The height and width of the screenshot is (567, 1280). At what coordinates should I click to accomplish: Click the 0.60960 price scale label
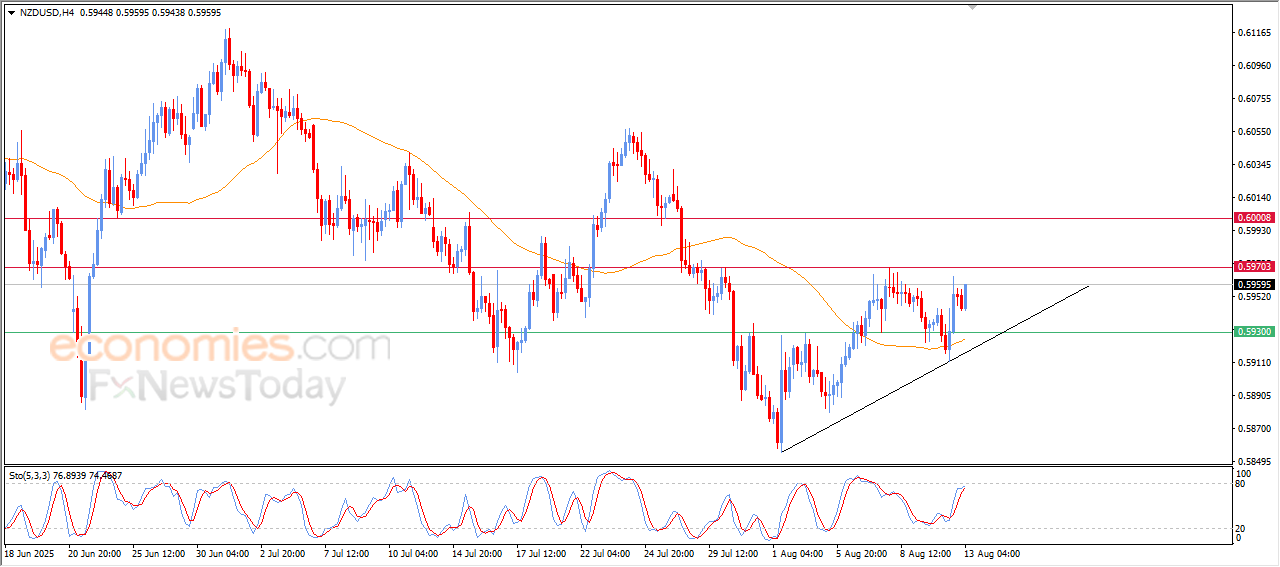[x=1254, y=66]
